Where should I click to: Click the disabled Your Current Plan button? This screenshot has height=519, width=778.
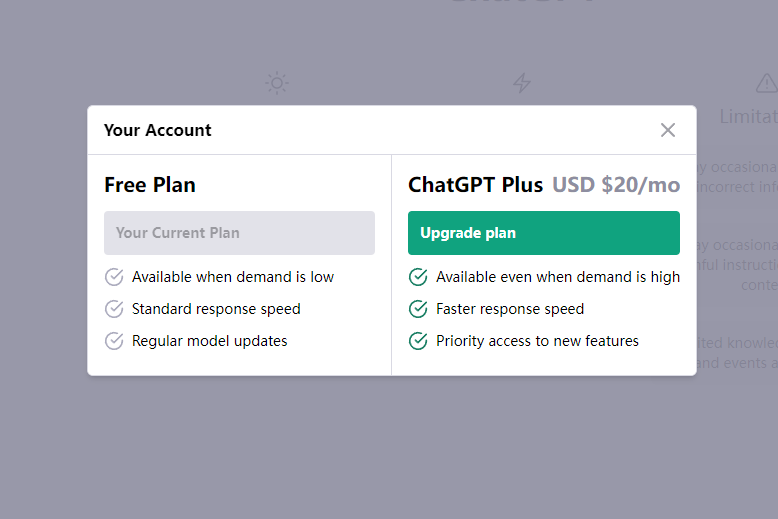point(239,233)
